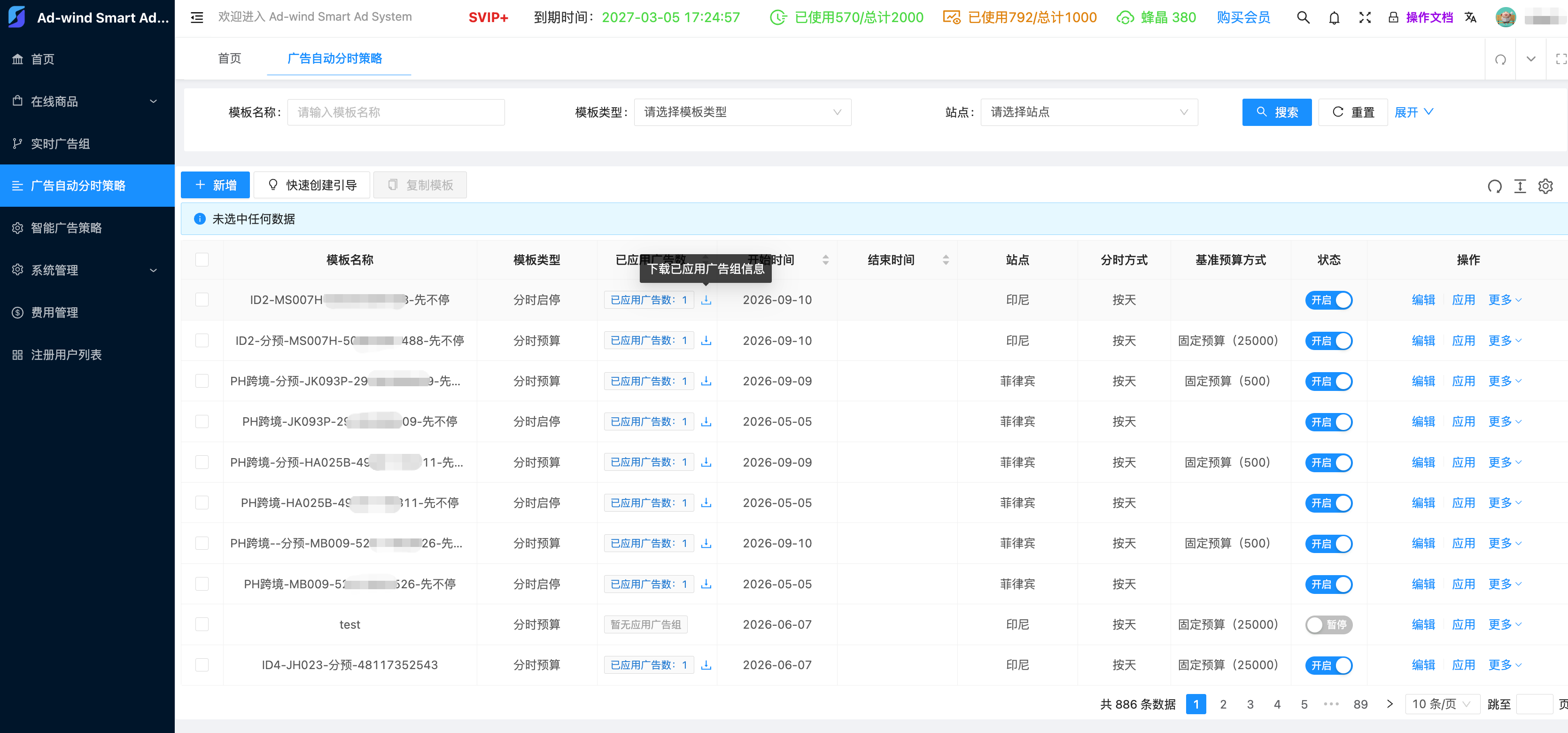The width and height of the screenshot is (1568, 733).
Task: Open 模板类型 dropdown
Action: (x=742, y=113)
